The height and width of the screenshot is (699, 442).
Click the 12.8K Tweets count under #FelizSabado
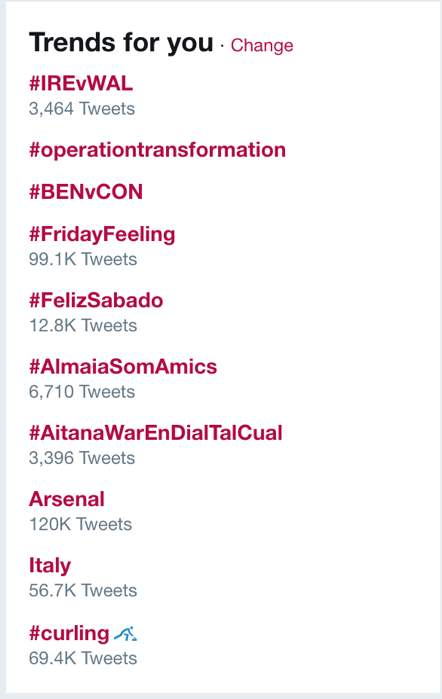(x=83, y=326)
